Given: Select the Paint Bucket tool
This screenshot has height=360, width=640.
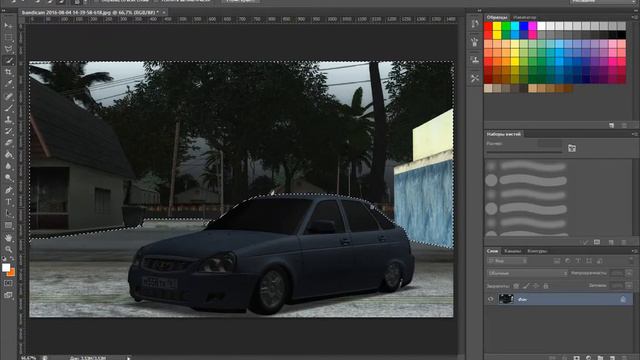Looking at the screenshot, I should click(8, 155).
